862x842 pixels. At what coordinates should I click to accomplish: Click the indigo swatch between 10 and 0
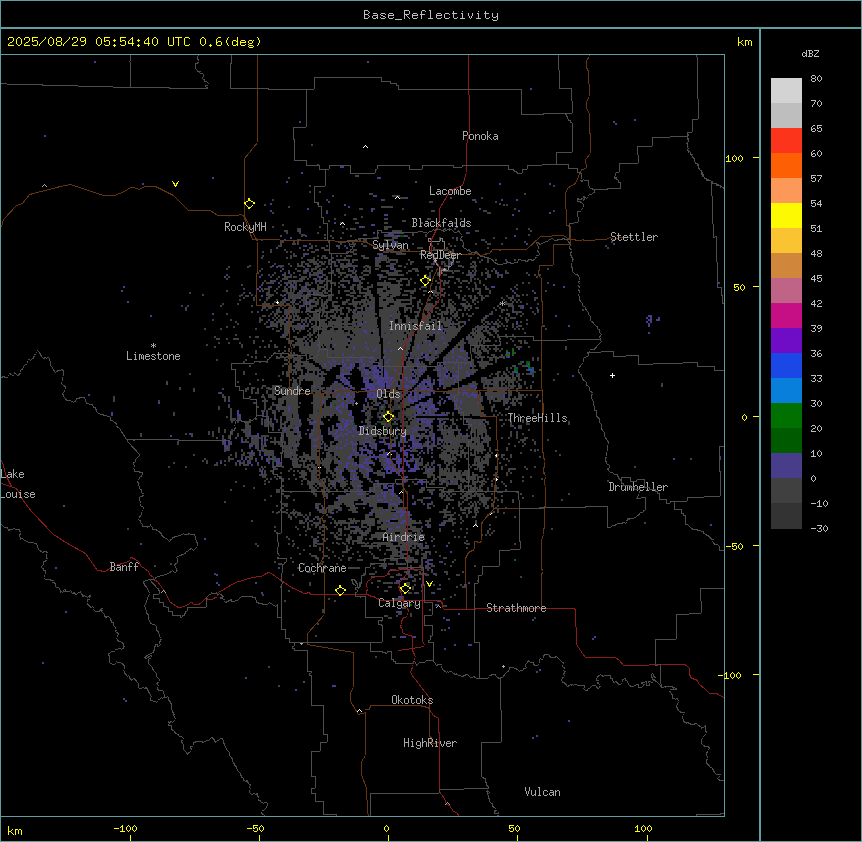tap(786, 466)
